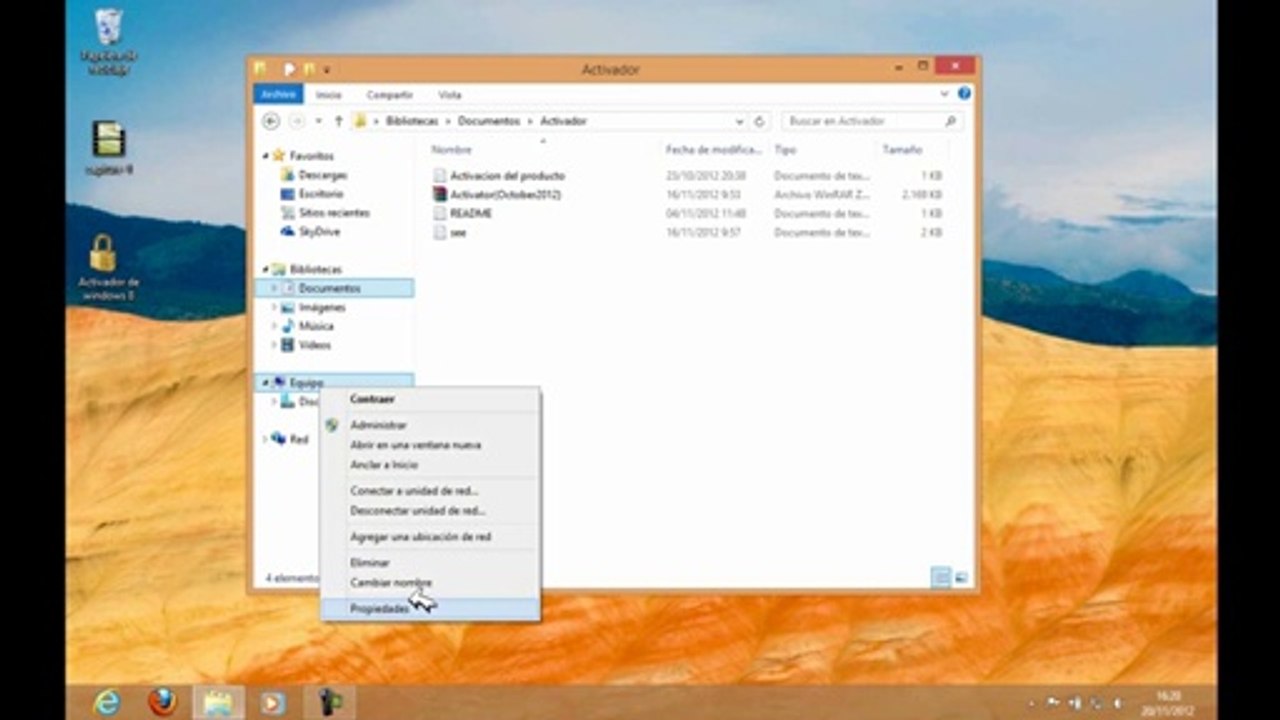Open the media player taskbar icon
Screen dimensions: 1280x720
pos(272,702)
